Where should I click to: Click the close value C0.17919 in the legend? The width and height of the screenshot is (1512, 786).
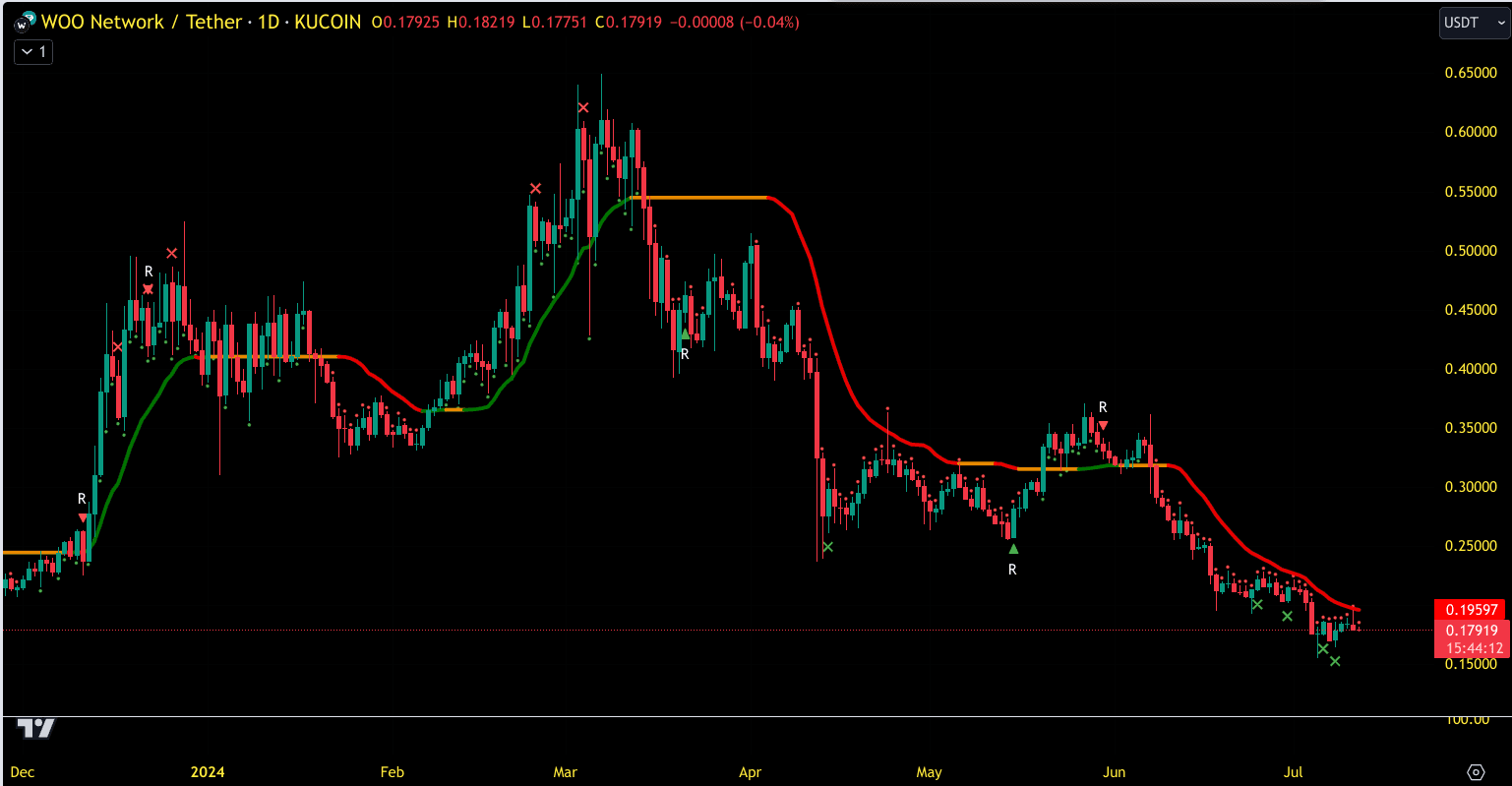pos(630,22)
